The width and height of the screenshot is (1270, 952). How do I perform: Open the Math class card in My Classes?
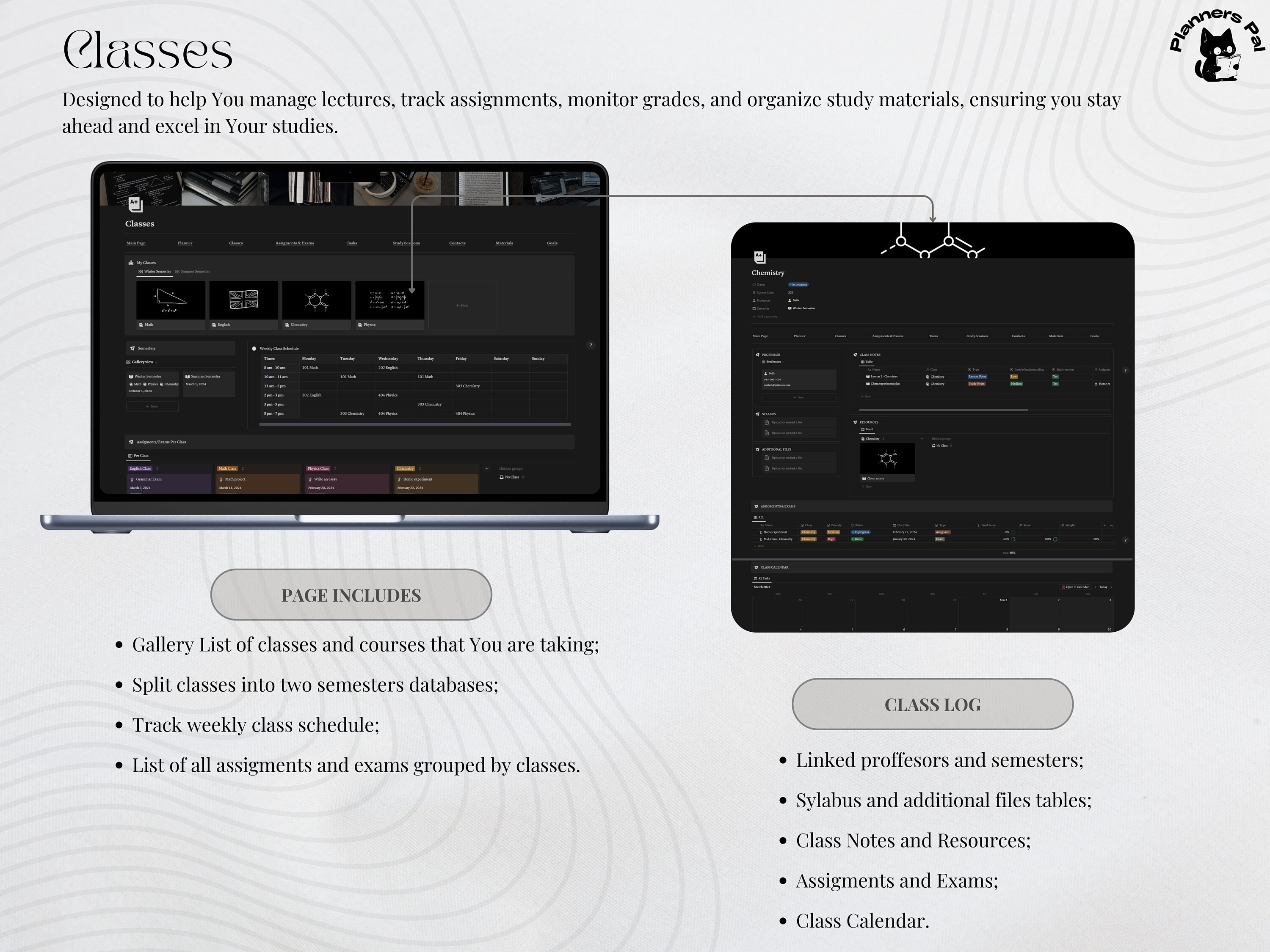pos(171,305)
